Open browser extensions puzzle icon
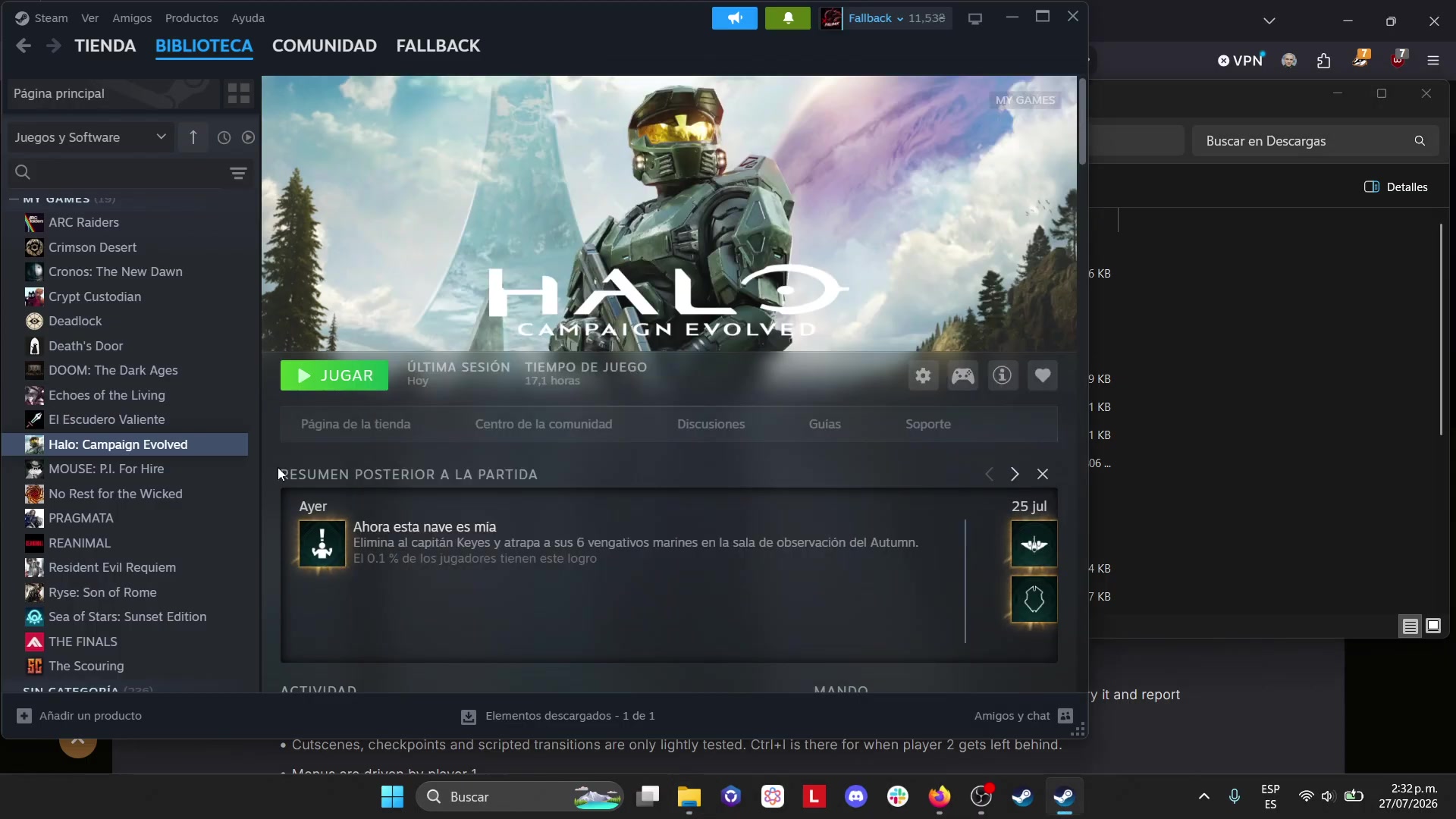1456x819 pixels. (x=1324, y=61)
